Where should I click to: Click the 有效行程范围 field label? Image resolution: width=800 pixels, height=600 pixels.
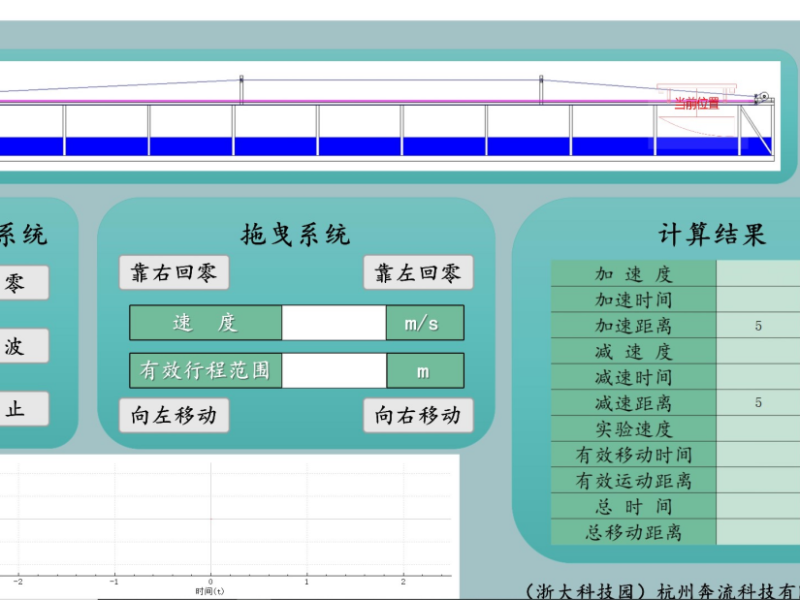click(x=206, y=370)
